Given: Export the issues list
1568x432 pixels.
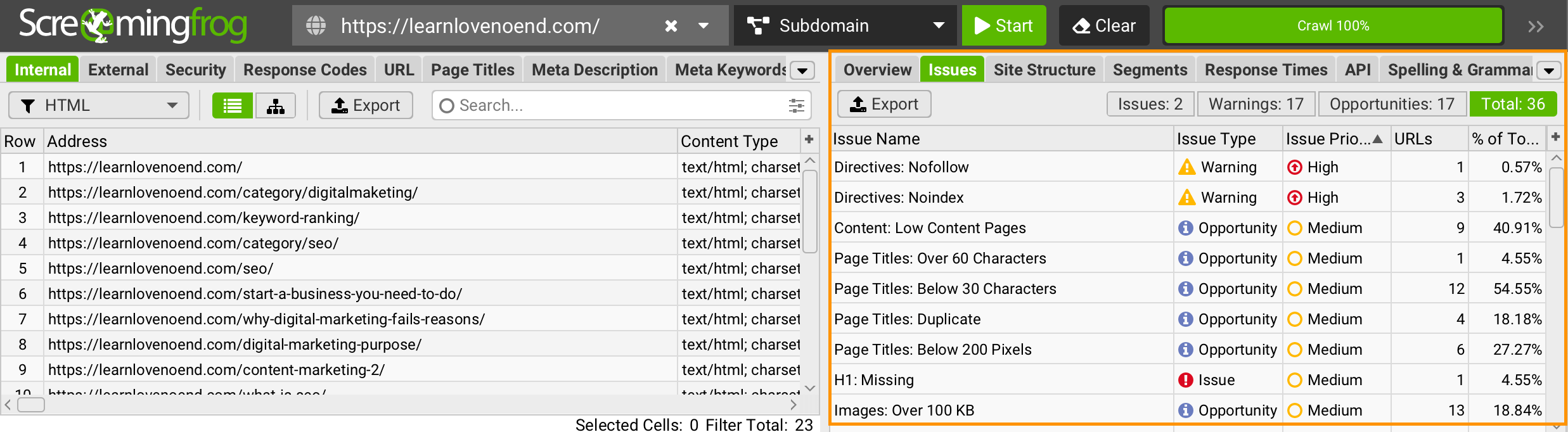Looking at the screenshot, I should tap(884, 104).
